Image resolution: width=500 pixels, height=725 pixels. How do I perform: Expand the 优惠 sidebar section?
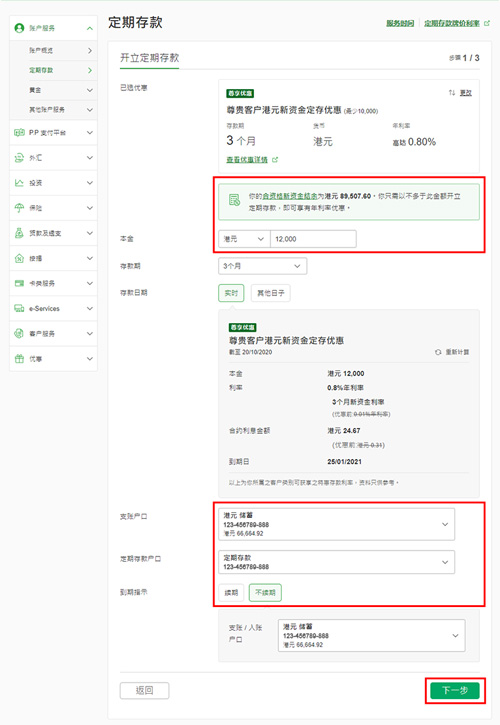click(x=90, y=358)
